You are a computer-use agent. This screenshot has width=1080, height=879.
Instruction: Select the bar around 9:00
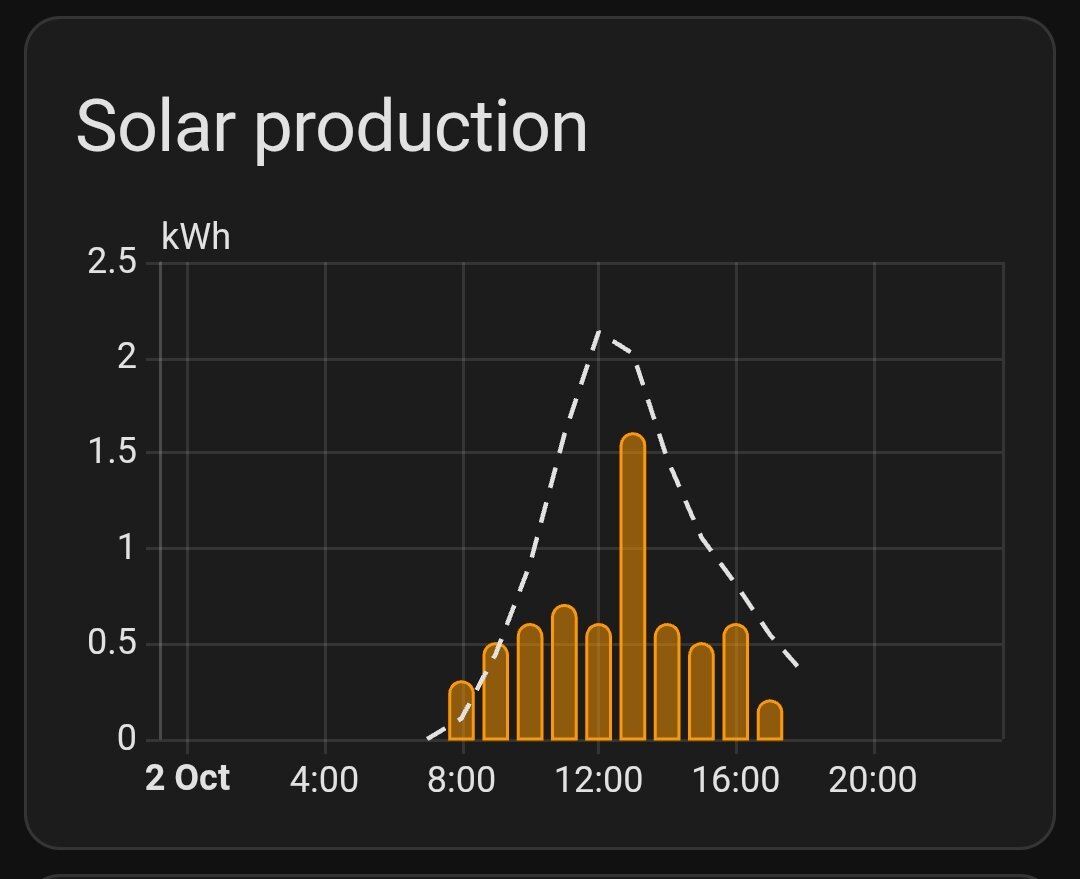(x=493, y=690)
